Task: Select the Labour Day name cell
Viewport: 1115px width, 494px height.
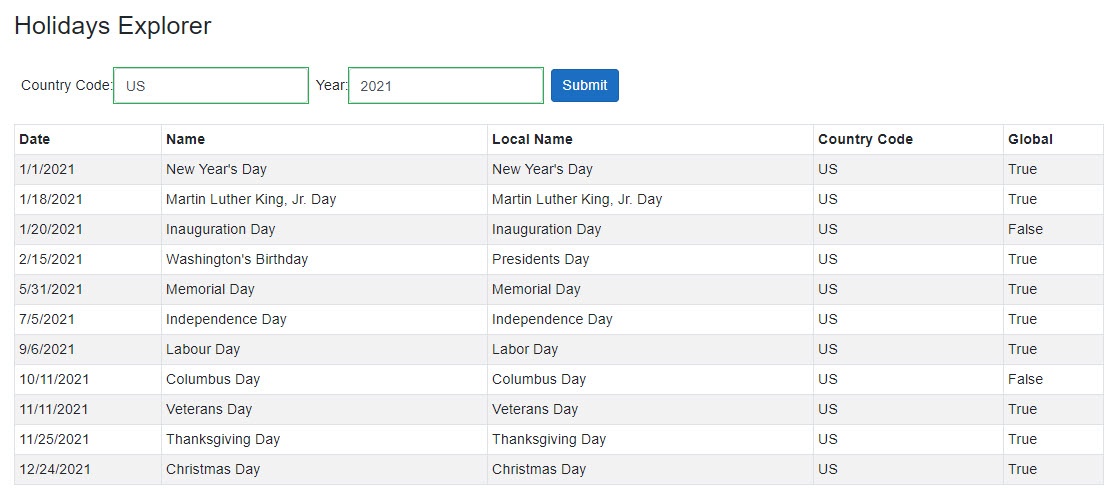Action: tap(203, 349)
